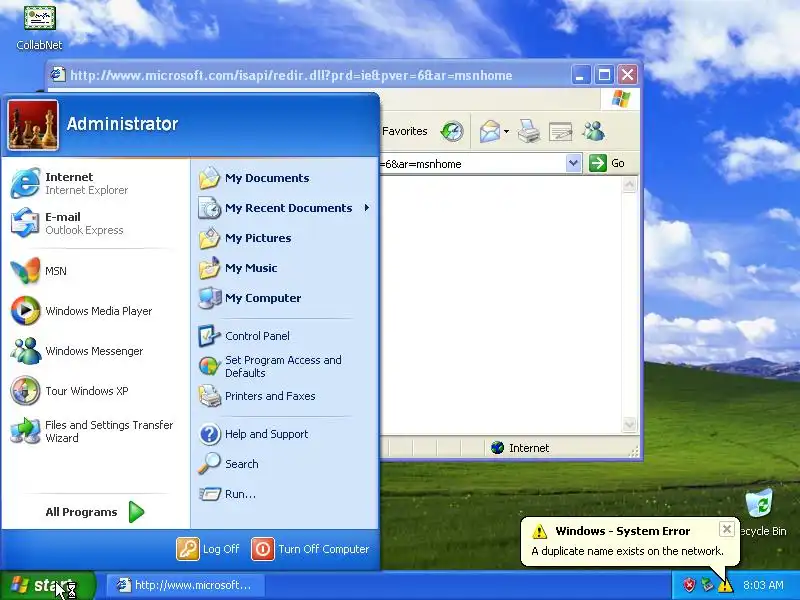
Task: Open Internet Explorer from Start menu
Action: [95, 183]
